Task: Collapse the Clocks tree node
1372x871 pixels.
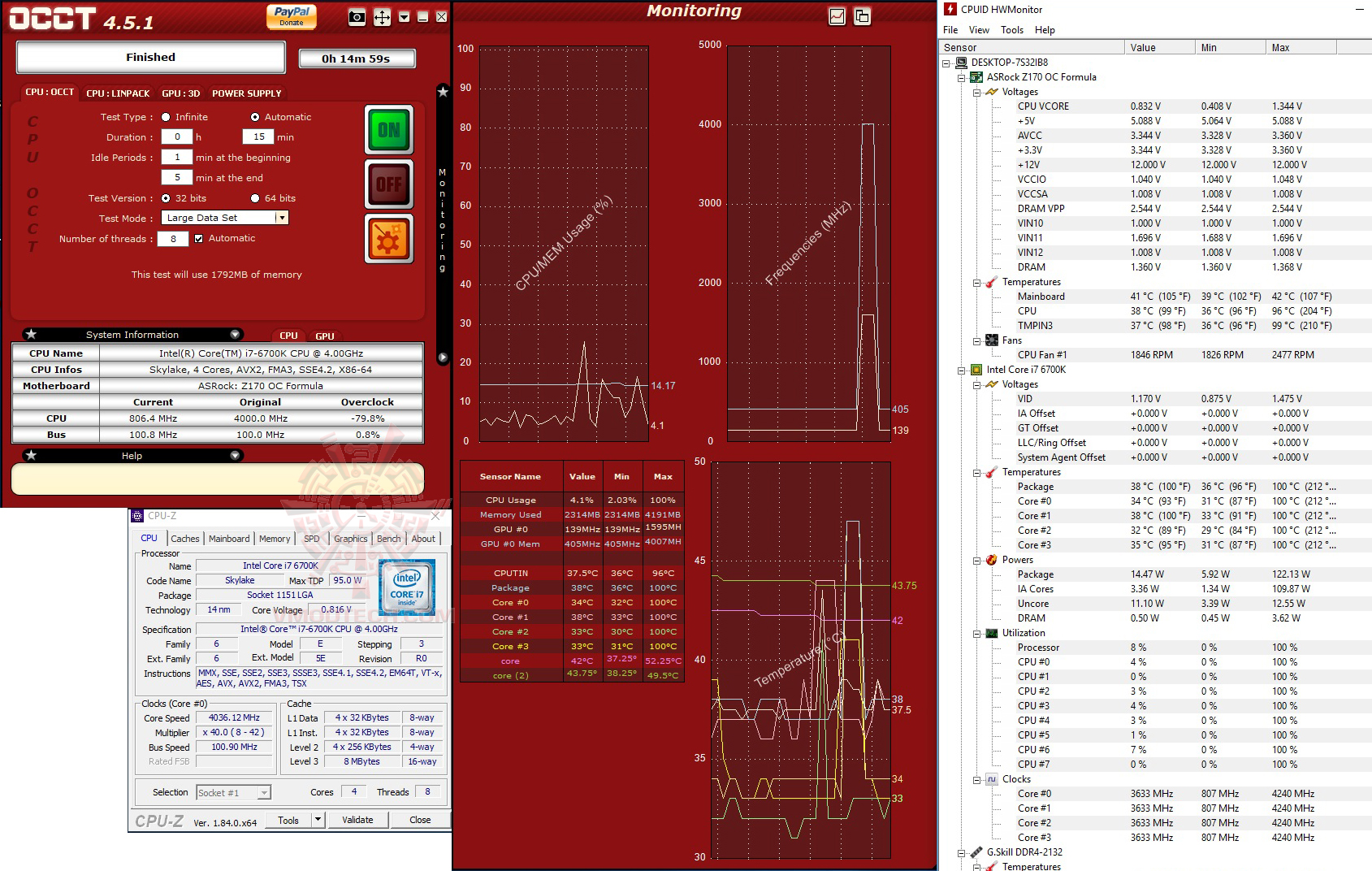Action: coord(977,779)
